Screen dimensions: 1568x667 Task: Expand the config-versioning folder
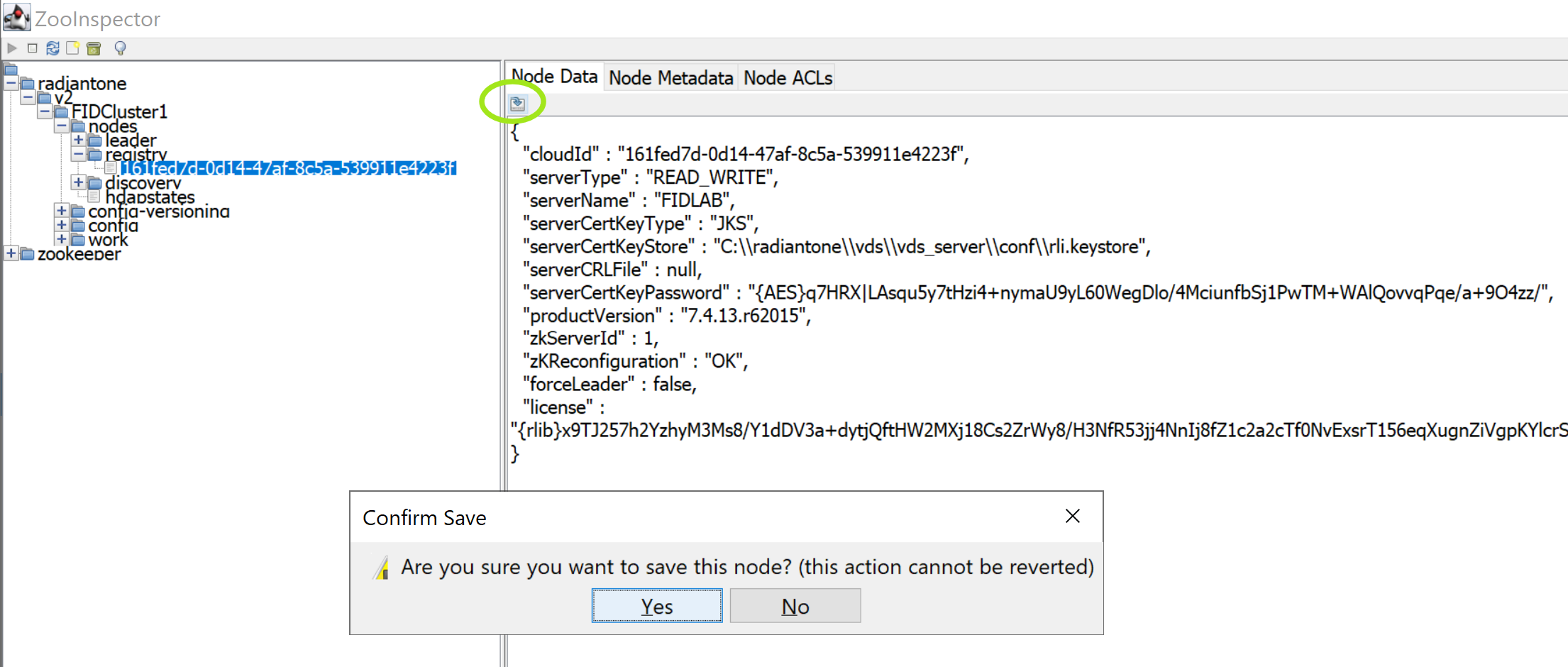[62, 211]
